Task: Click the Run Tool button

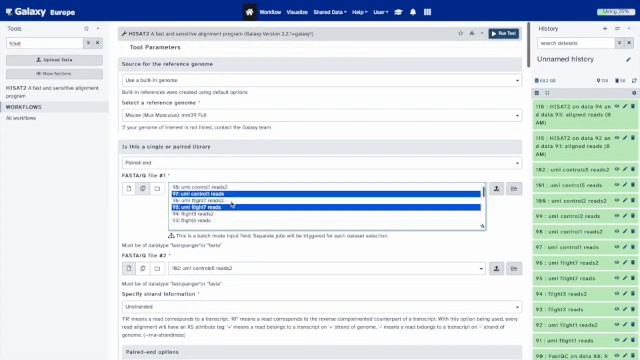Action: point(504,33)
